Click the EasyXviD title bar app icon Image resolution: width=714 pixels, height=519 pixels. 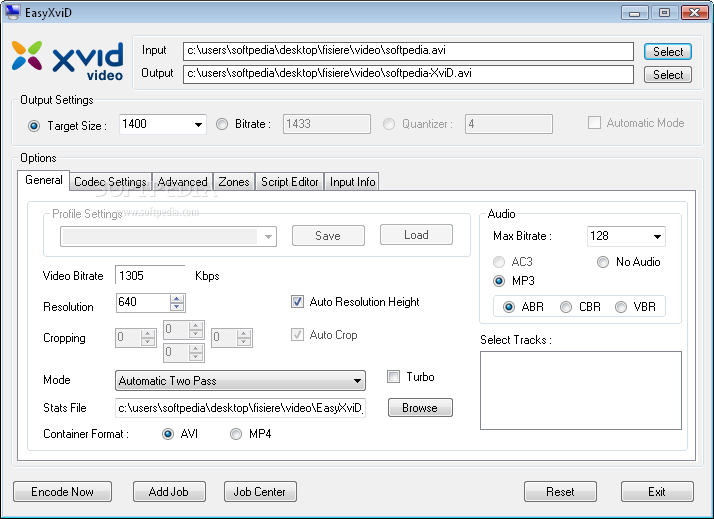pyautogui.click(x=13, y=12)
